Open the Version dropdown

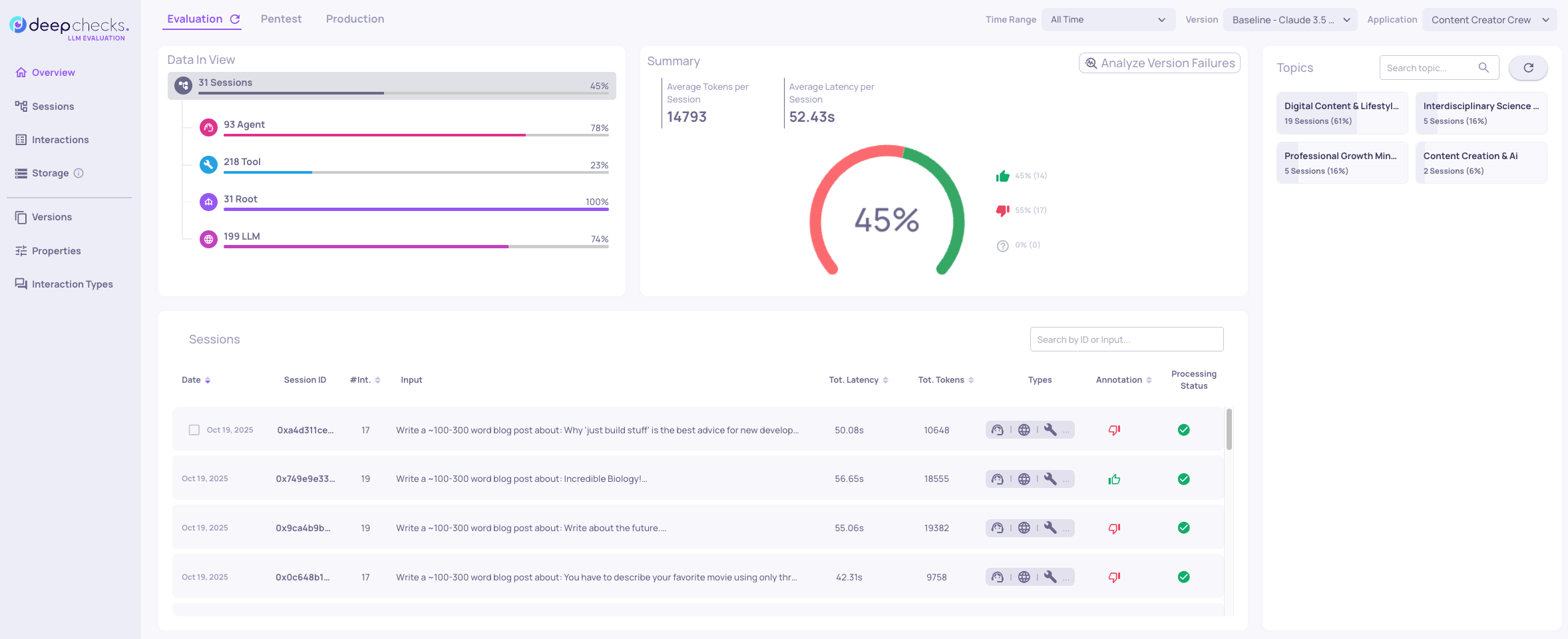click(x=1290, y=20)
